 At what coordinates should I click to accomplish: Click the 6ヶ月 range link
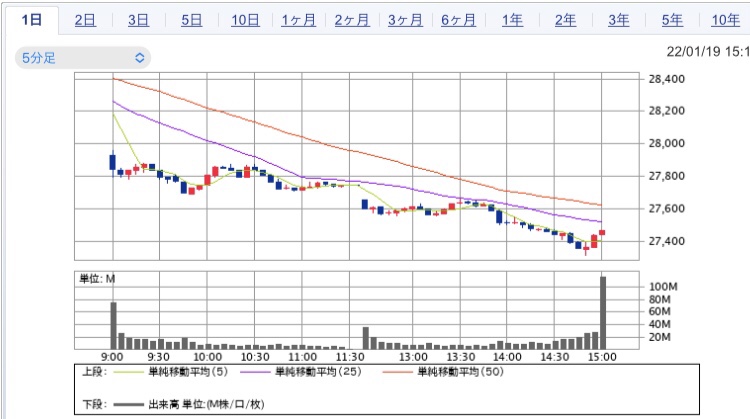click(x=458, y=20)
